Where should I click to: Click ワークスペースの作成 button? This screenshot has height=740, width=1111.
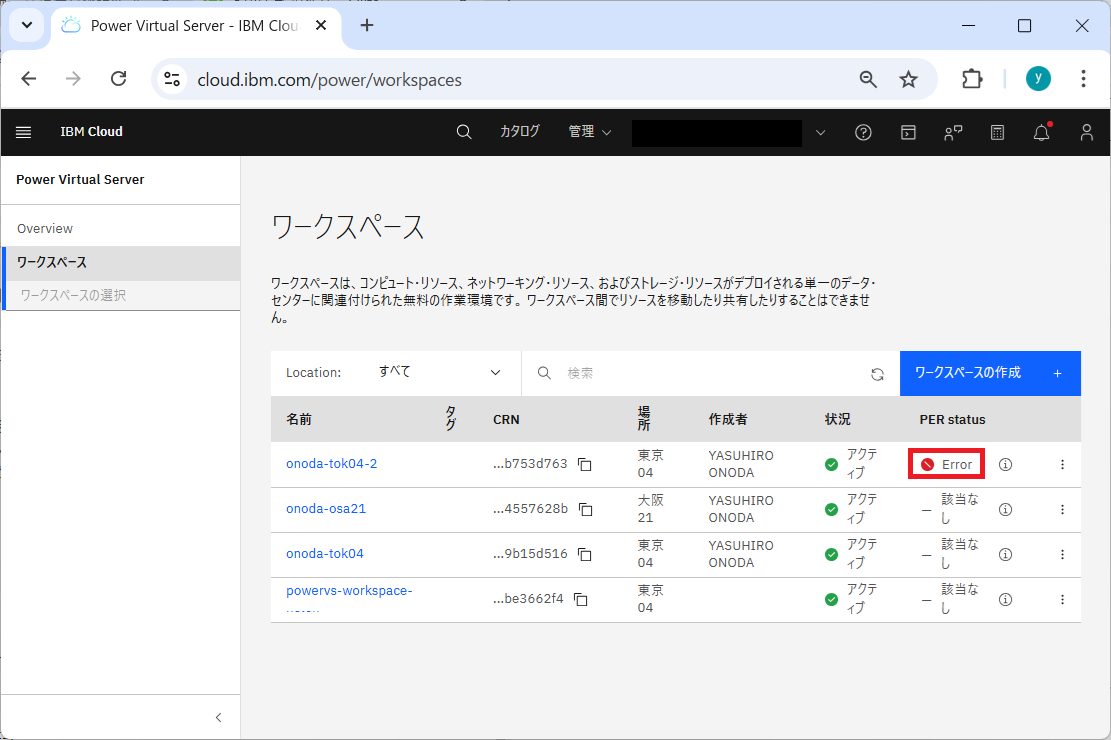coord(990,374)
